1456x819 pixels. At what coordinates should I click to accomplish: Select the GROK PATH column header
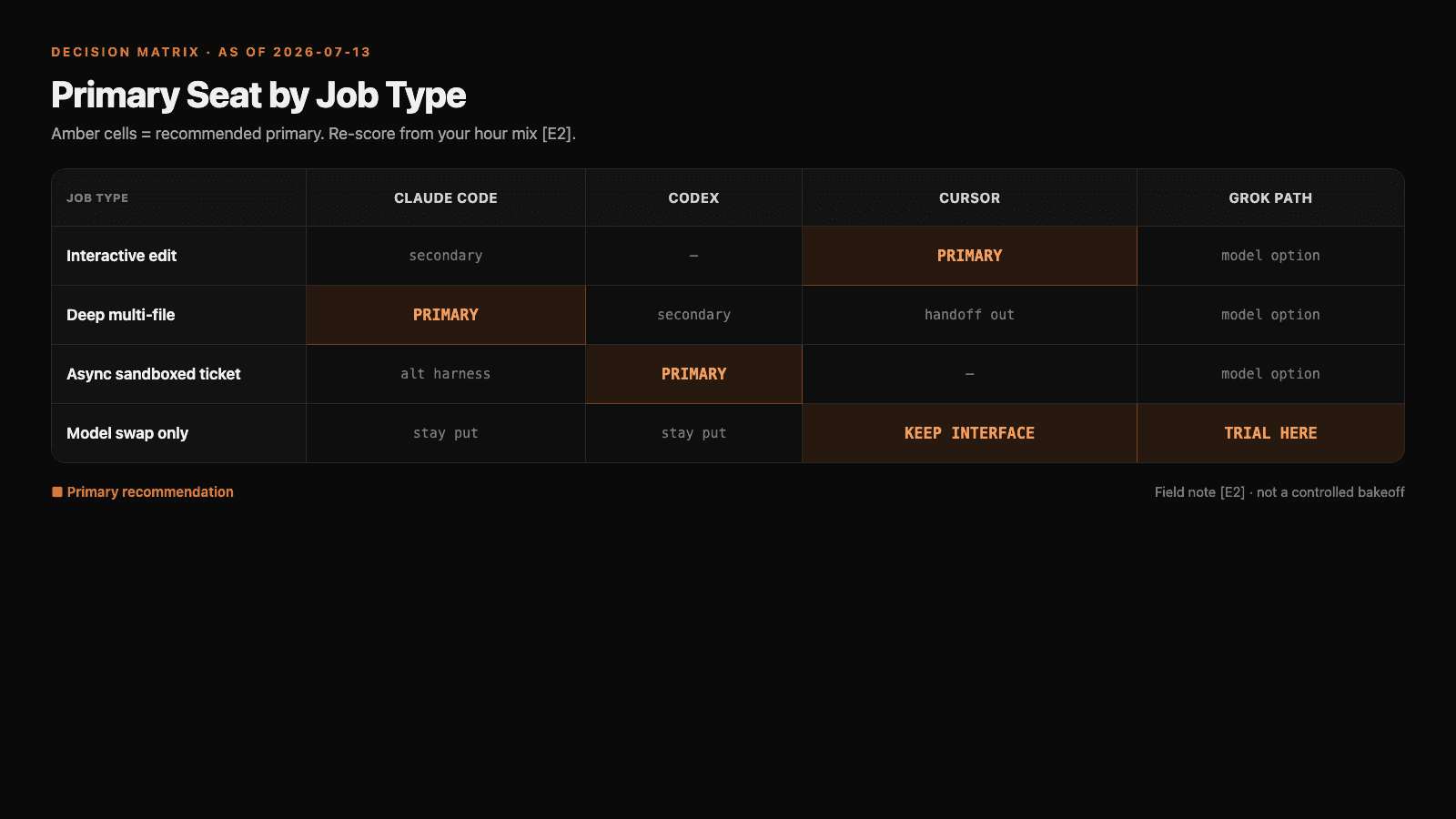[1270, 198]
